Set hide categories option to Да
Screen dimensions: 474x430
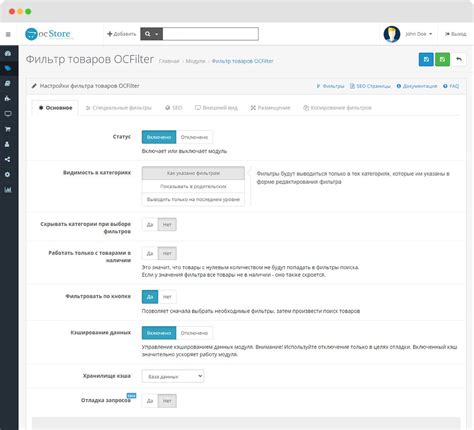[x=150, y=225]
